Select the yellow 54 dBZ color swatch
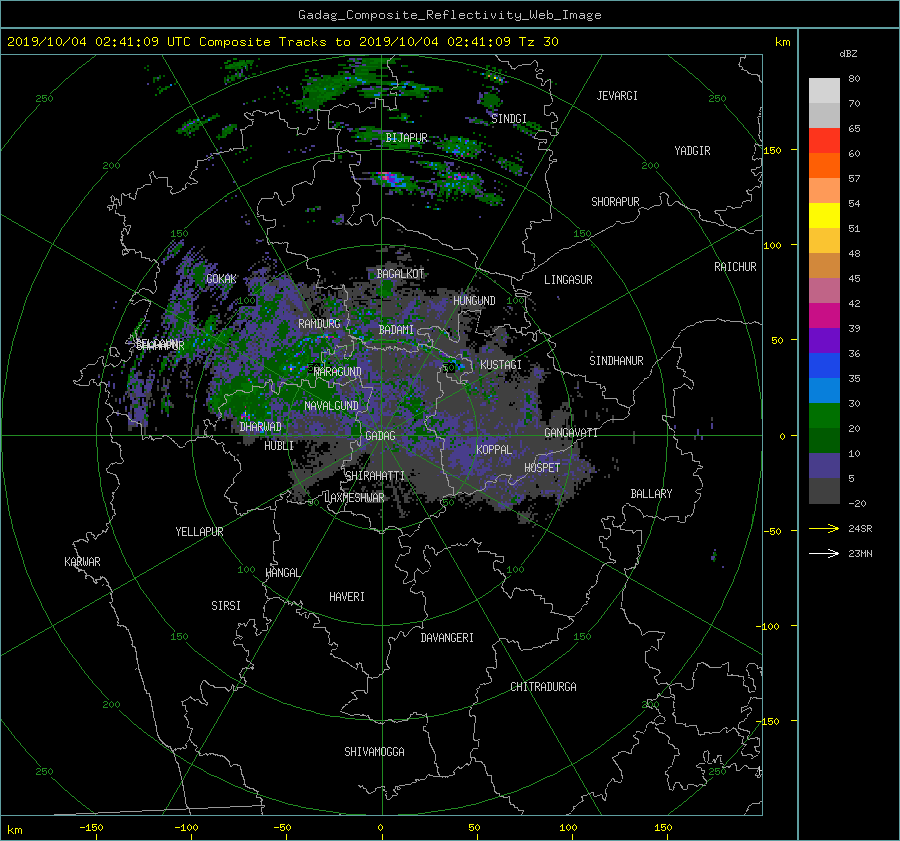 tap(824, 215)
